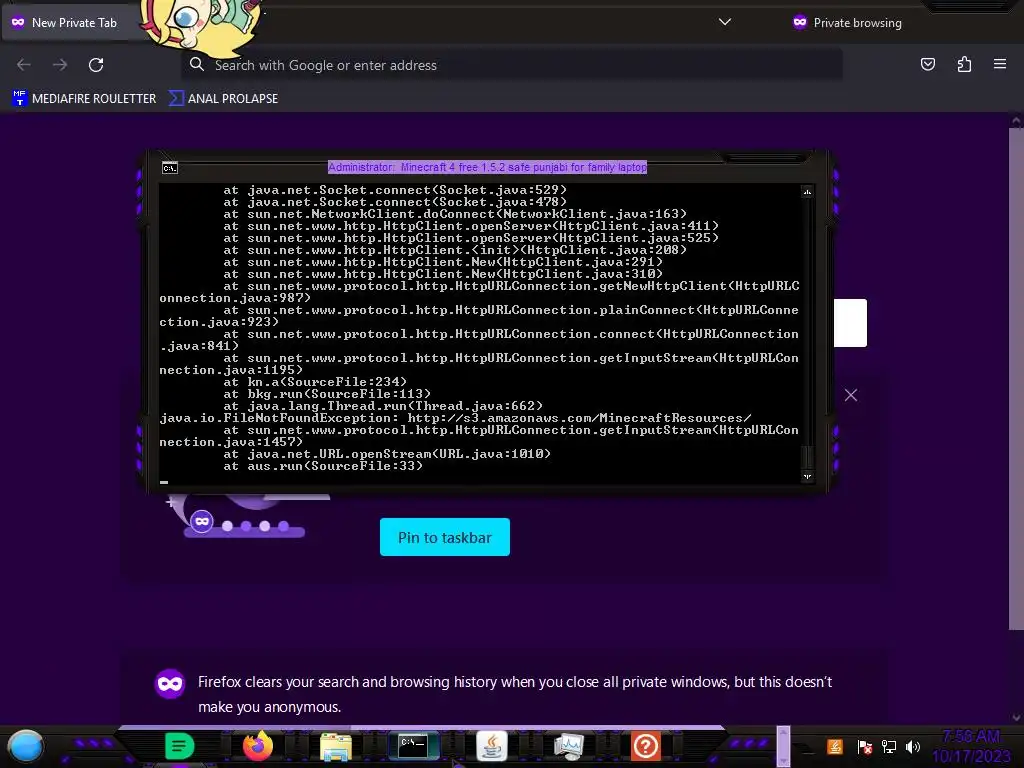Open the taskbar clock showing 7:58 AM
Viewport: 1024px width, 768px height.
point(971,746)
